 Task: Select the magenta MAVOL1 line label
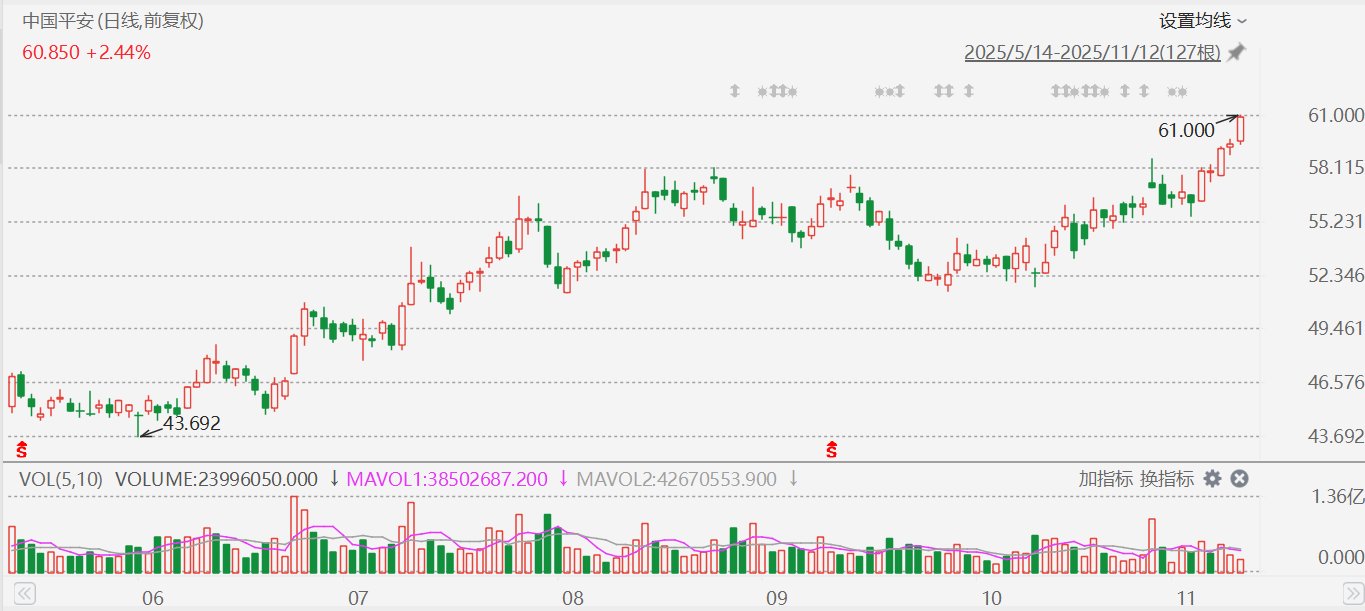tap(446, 479)
